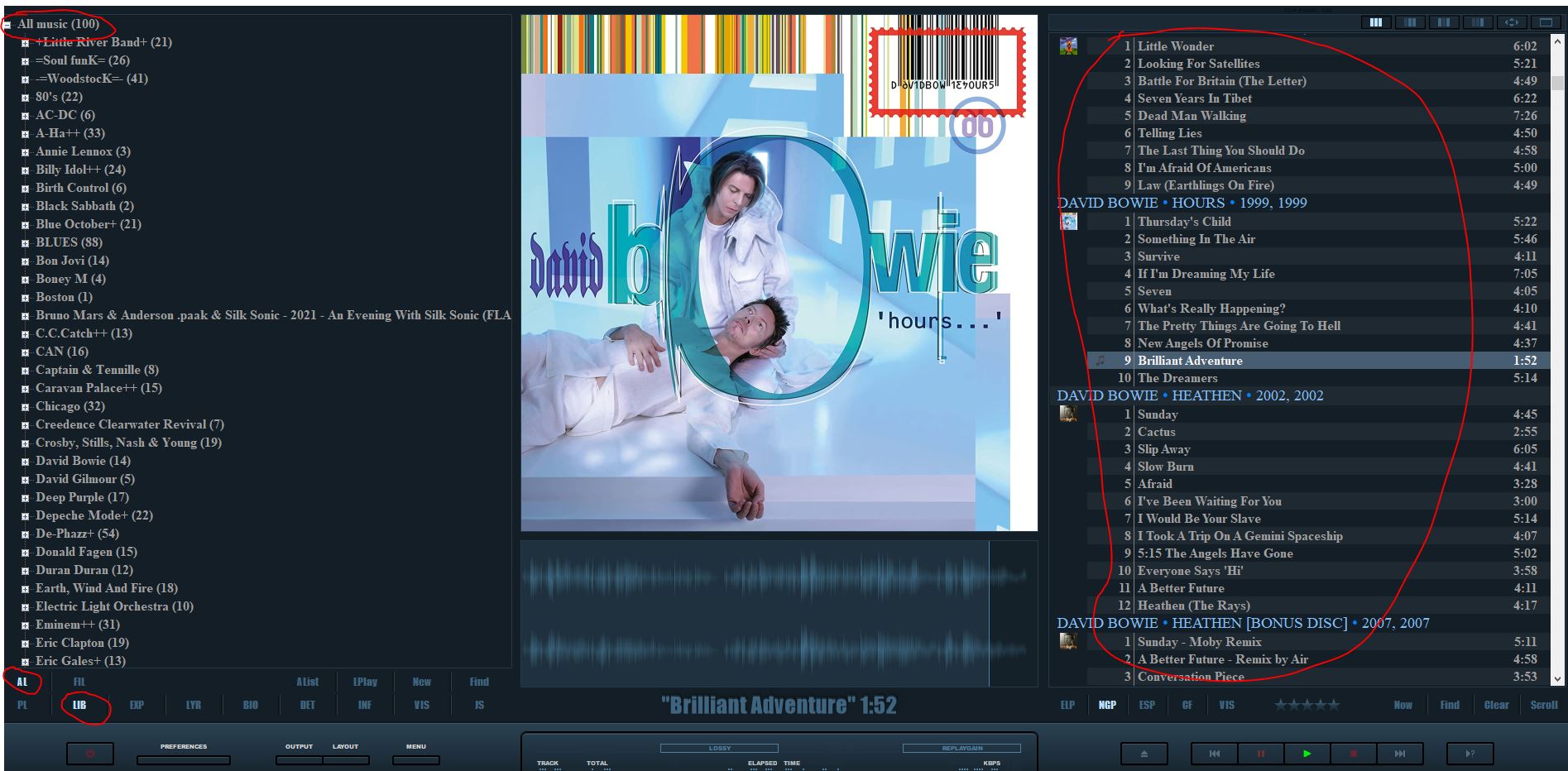Start playback with the play button
This screenshot has width=1568, height=771.
click(1307, 754)
